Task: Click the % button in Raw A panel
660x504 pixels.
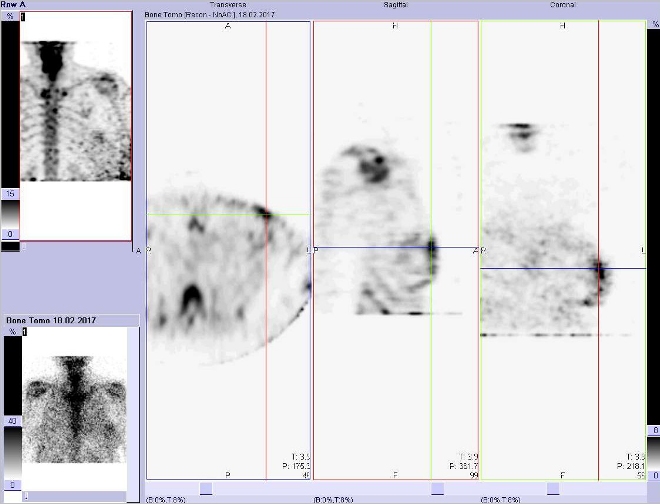Action: [10, 18]
